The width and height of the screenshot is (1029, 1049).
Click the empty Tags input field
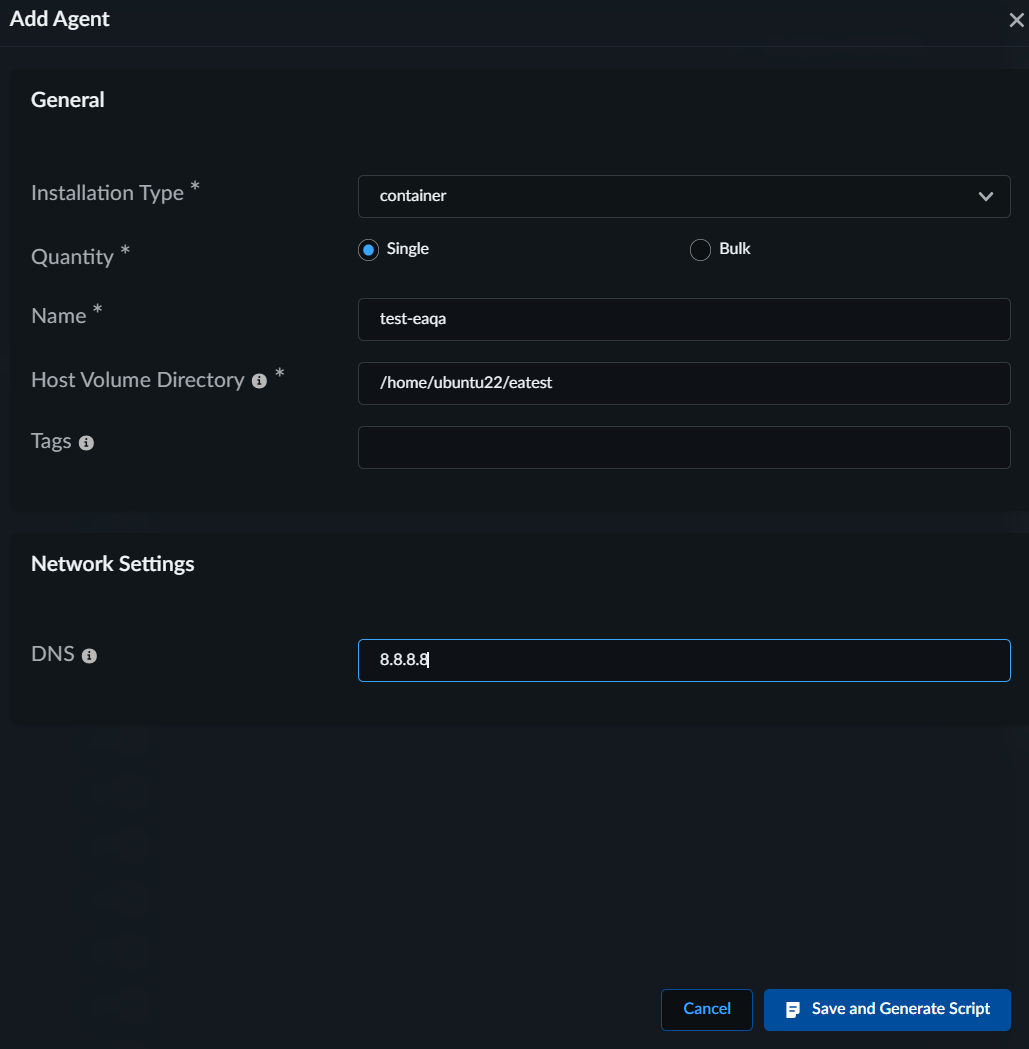(x=683, y=447)
